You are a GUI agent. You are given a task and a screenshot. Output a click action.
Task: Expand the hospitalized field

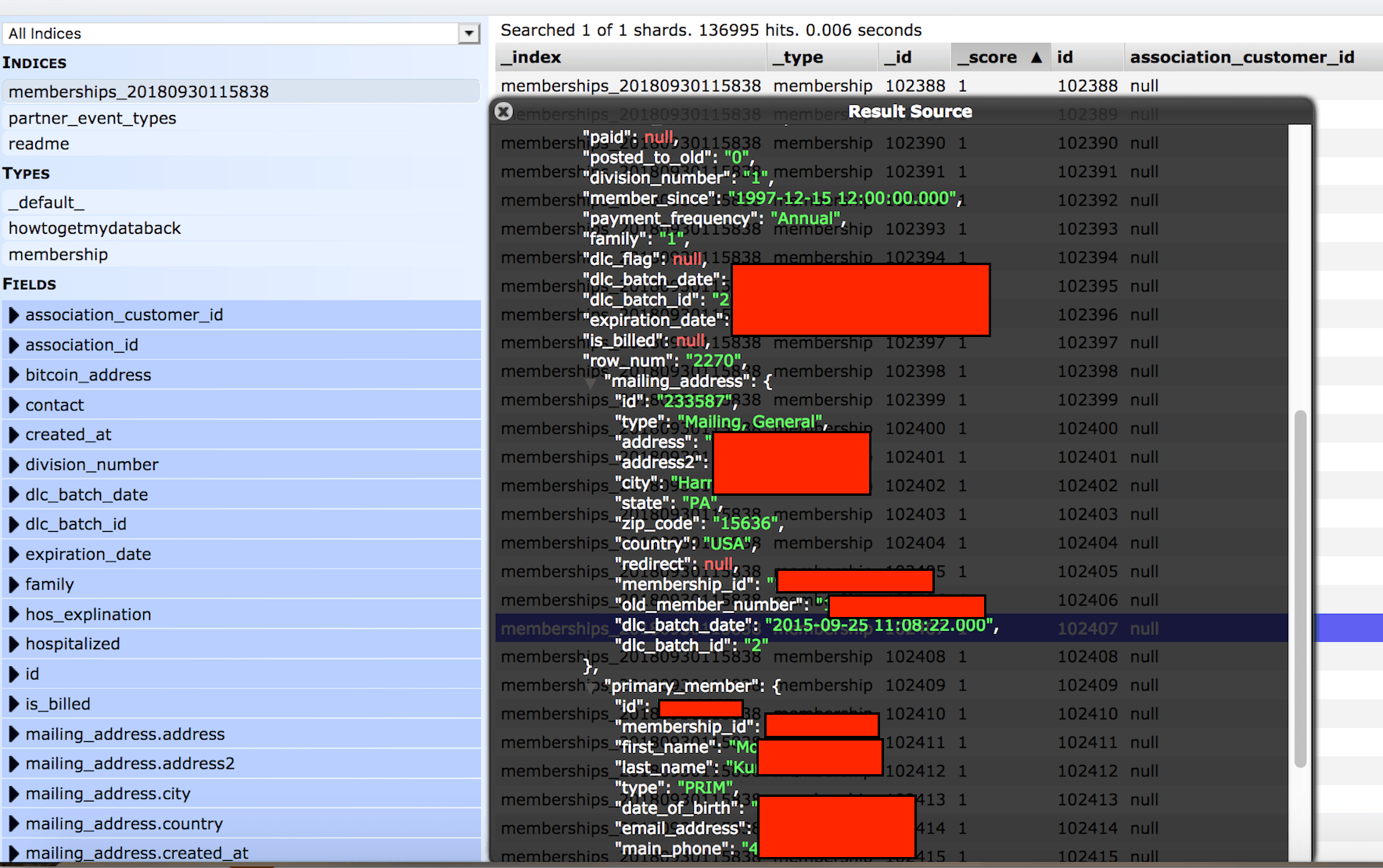(x=13, y=644)
